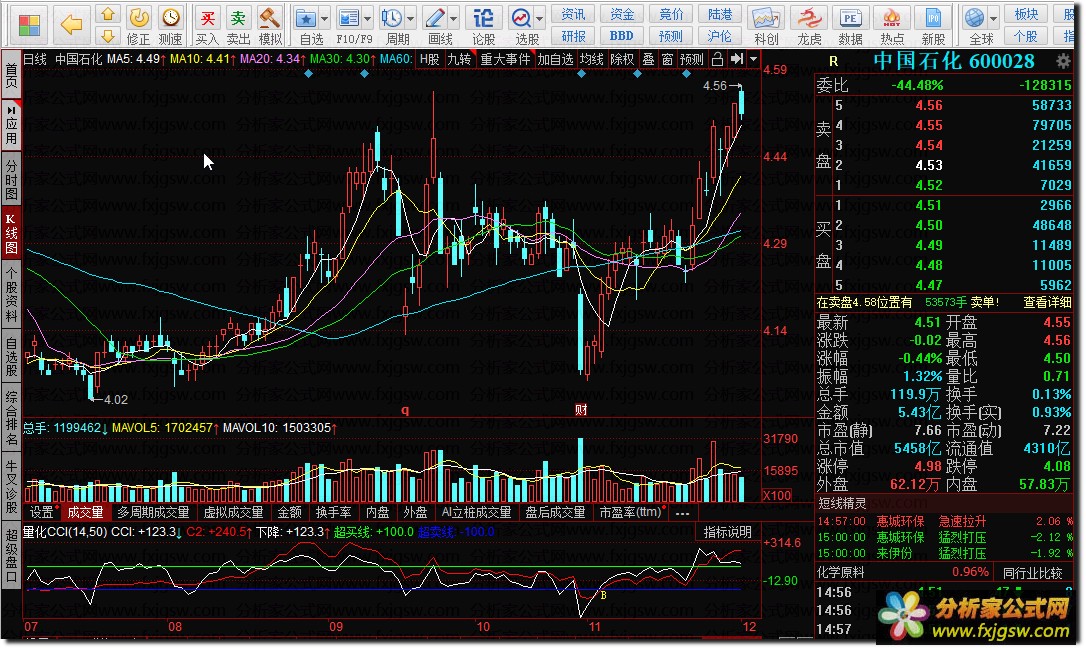1086x648 pixels.
Task: Open settings gear beside 中国石化 600028
Action: coord(1062,62)
